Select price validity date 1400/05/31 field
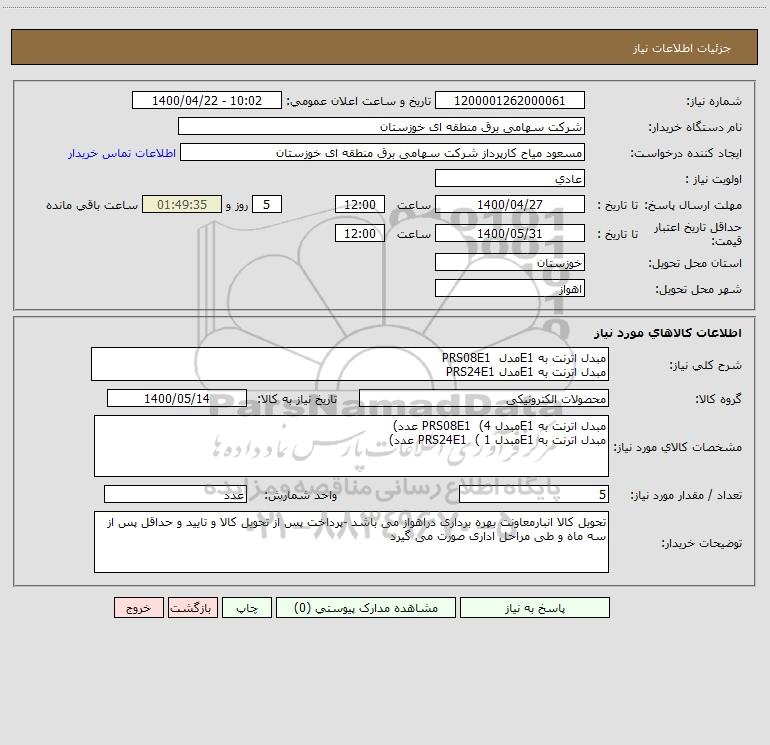Image resolution: width=770 pixels, height=745 pixels. (x=510, y=233)
